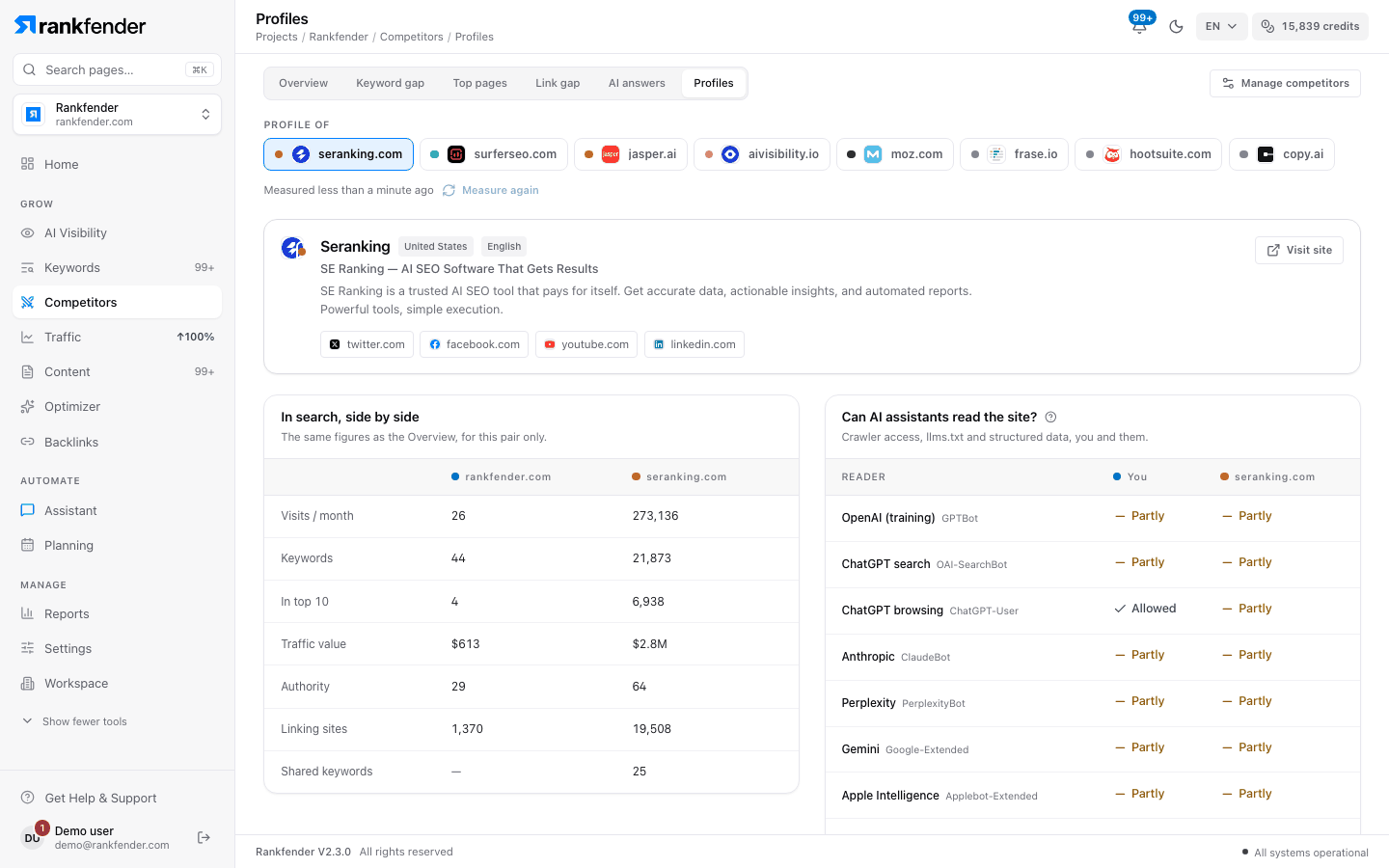Go to Home in sidebar
Viewport: 1389px width, 868px height.
pos(118,164)
